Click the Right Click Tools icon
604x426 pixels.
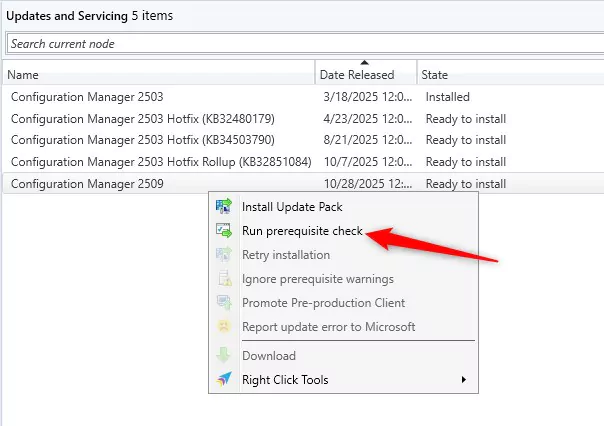[224, 379]
